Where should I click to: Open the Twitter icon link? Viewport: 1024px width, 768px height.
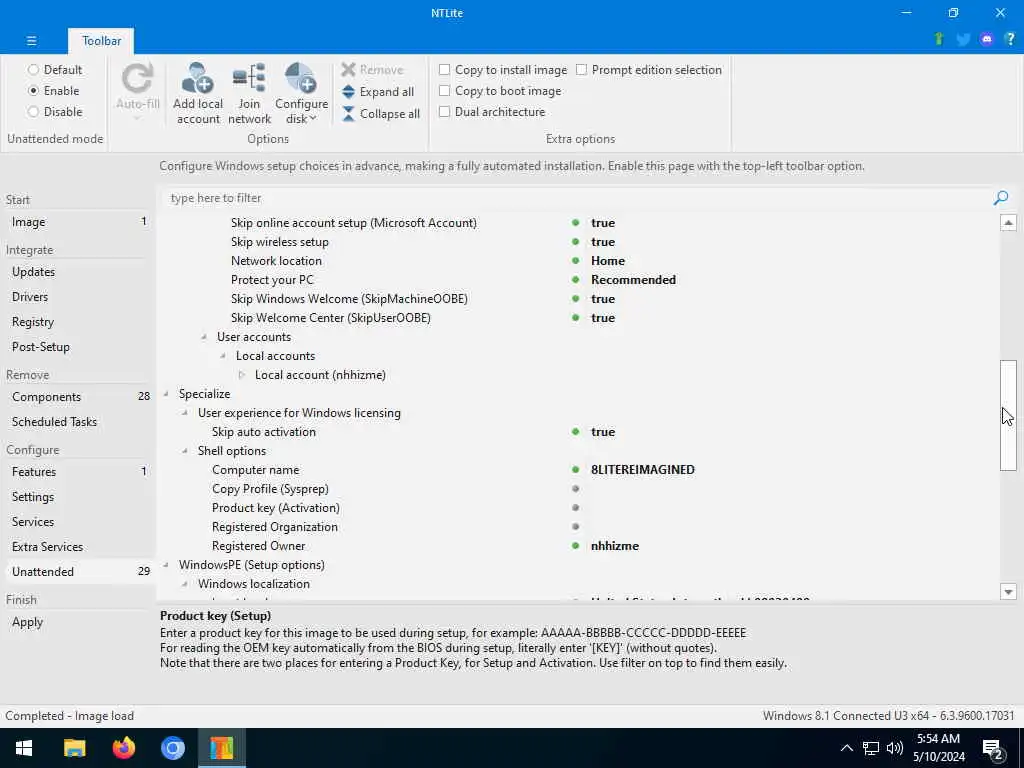[963, 40]
